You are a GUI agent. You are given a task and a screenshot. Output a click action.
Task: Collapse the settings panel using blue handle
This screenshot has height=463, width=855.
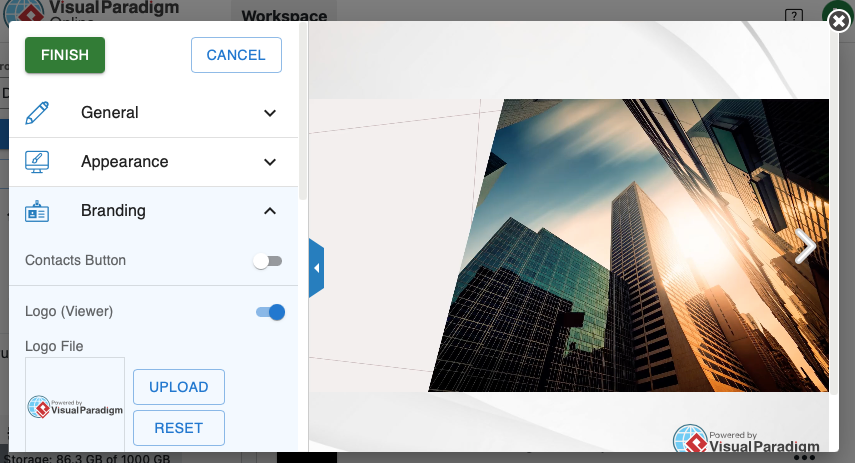pyautogui.click(x=316, y=268)
